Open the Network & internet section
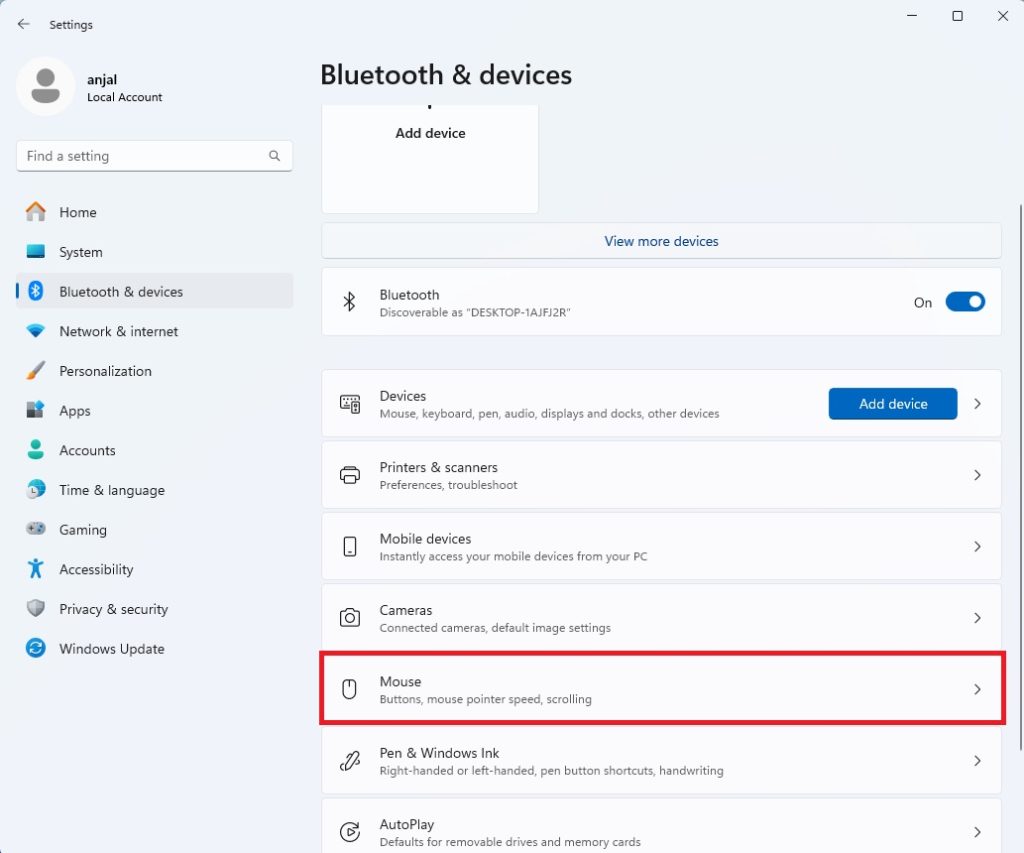1024x853 pixels. [x=34, y=331]
